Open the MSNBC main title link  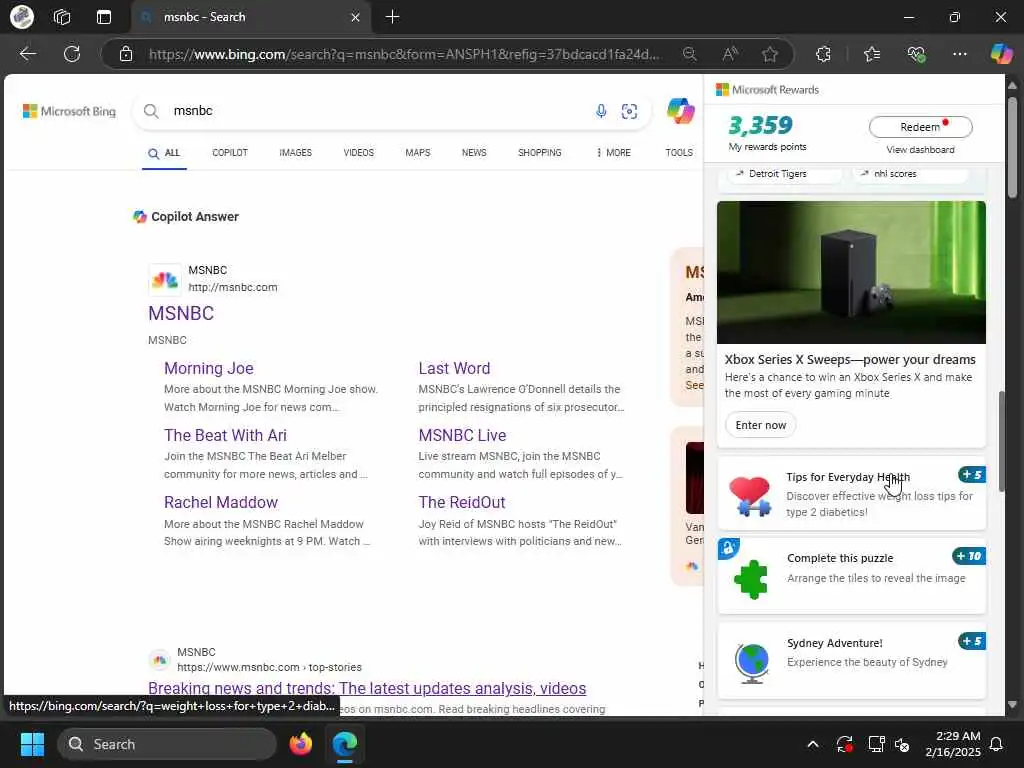[181, 313]
